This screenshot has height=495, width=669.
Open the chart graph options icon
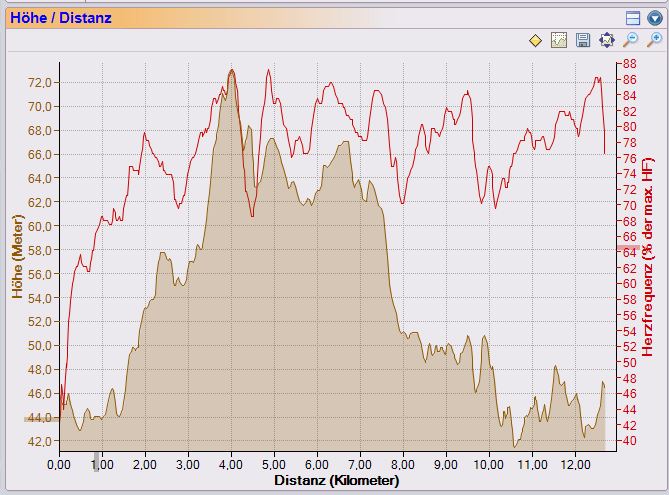coord(559,40)
